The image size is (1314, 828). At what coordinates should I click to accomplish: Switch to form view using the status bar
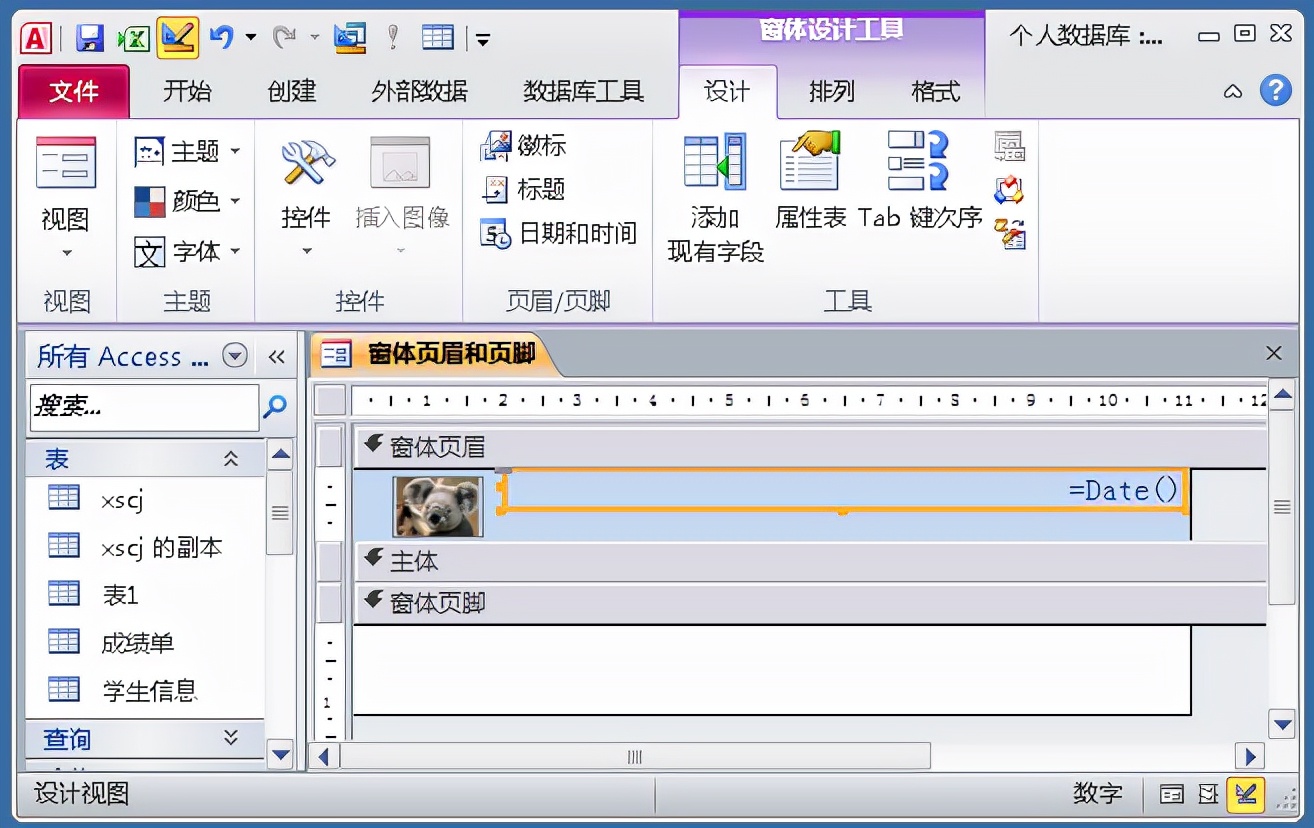pos(1170,793)
